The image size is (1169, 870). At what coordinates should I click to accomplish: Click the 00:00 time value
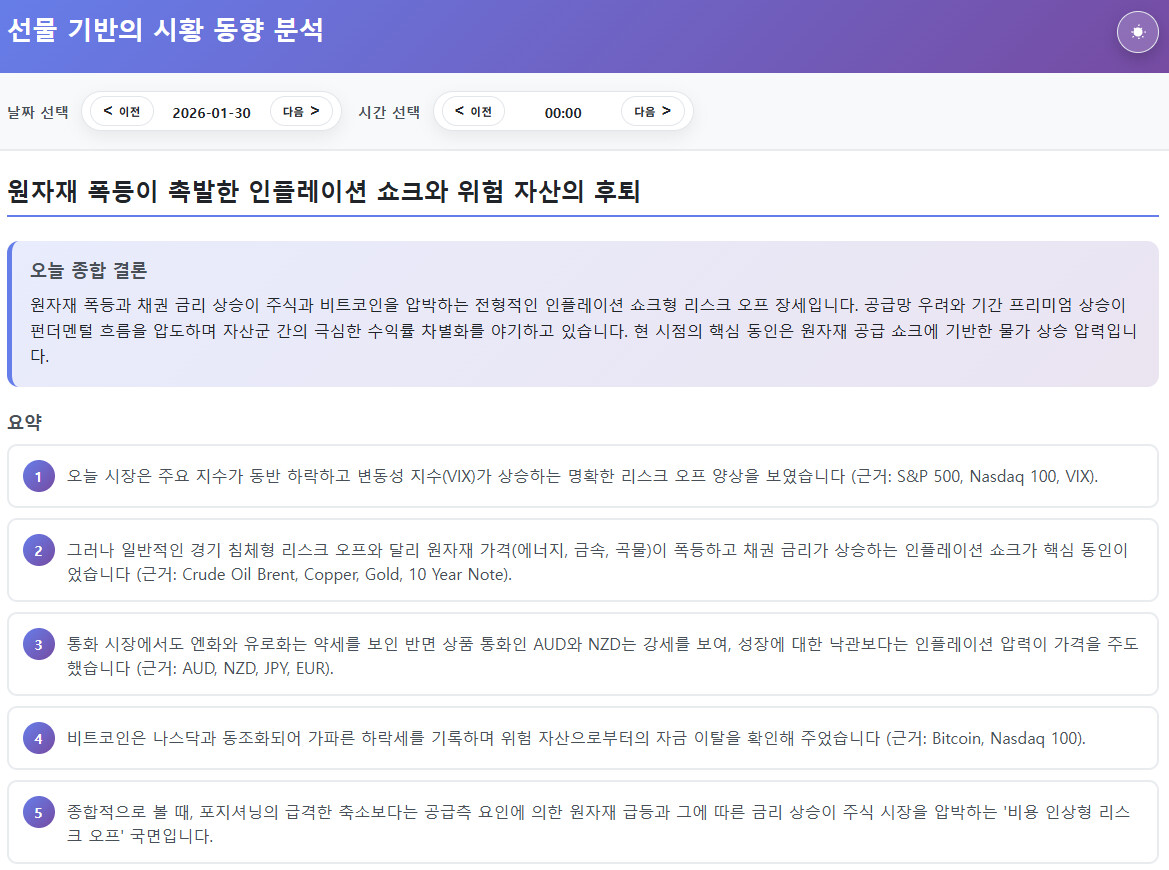tap(563, 112)
